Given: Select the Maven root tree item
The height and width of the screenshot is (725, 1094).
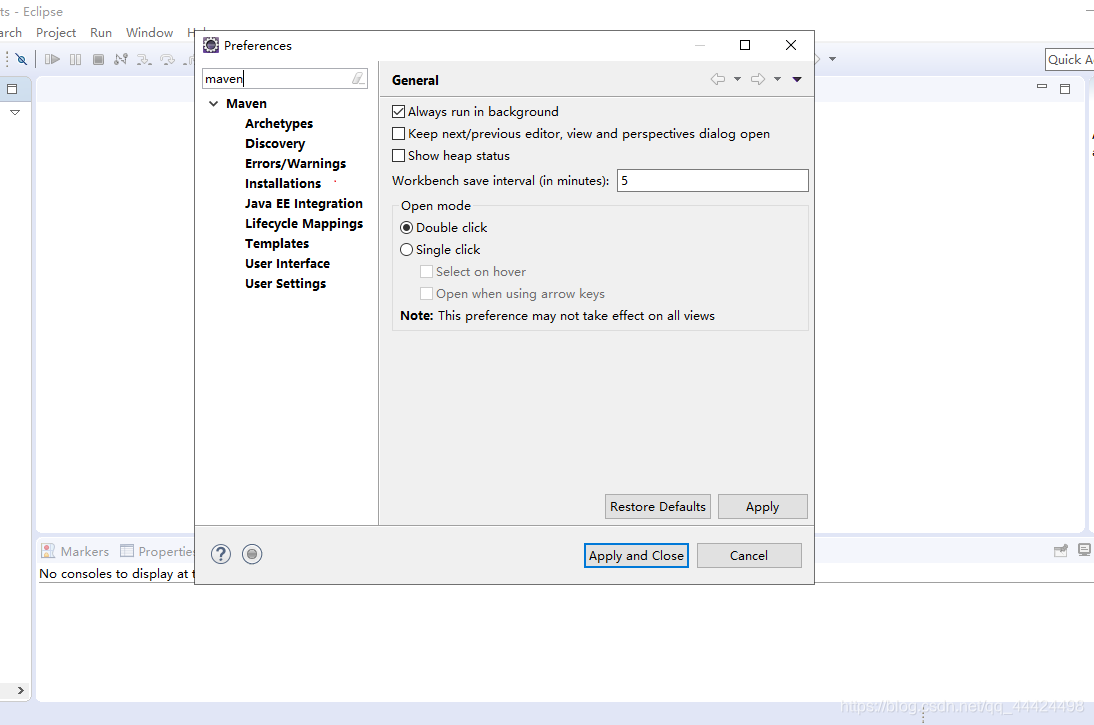Looking at the screenshot, I should pyautogui.click(x=246, y=103).
